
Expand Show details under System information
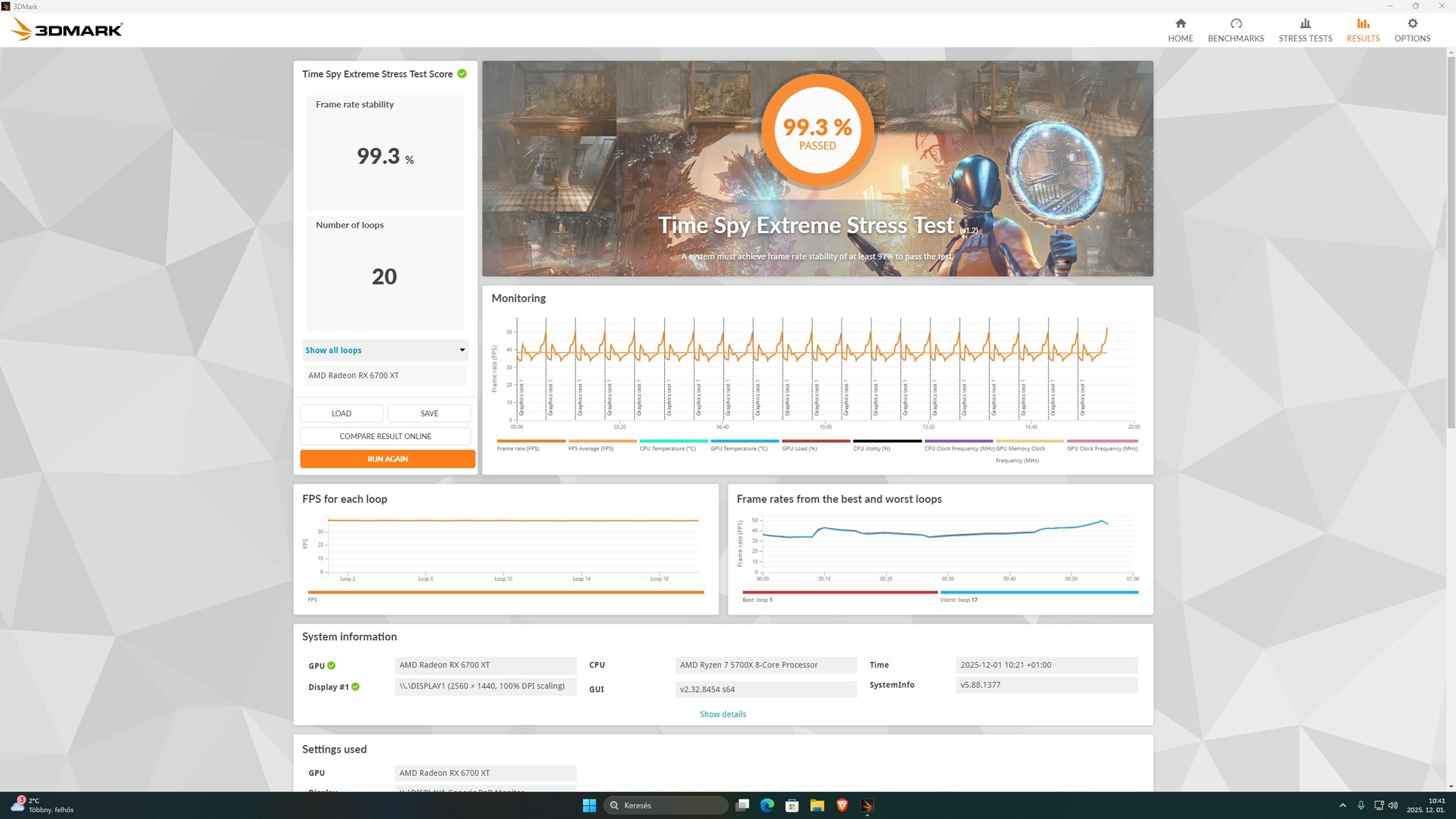722,714
